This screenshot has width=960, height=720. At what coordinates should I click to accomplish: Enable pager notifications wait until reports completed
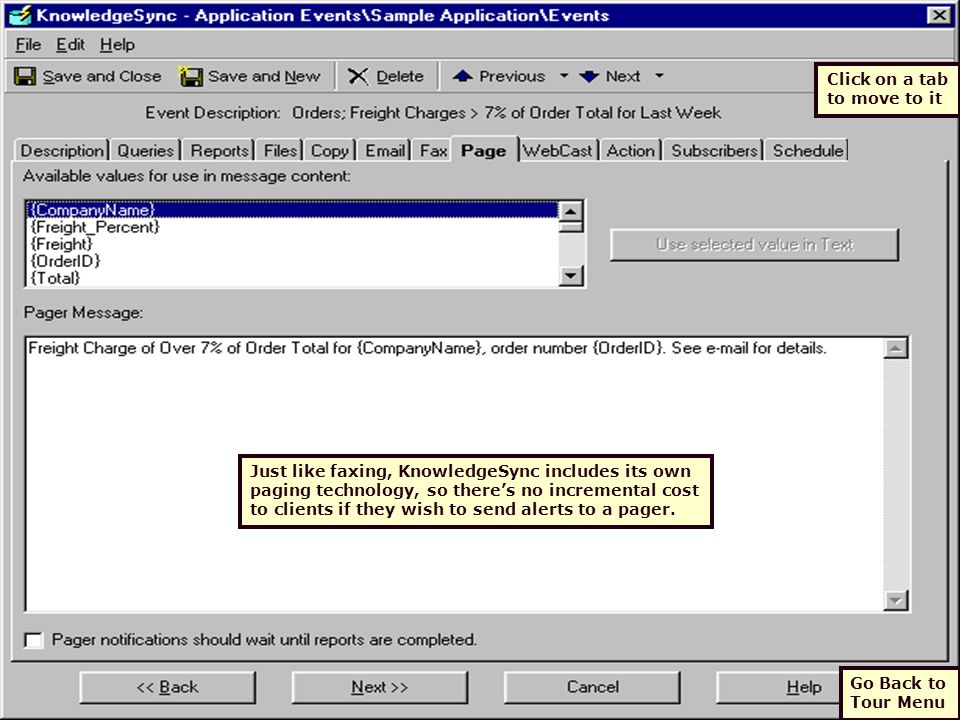click(34, 640)
